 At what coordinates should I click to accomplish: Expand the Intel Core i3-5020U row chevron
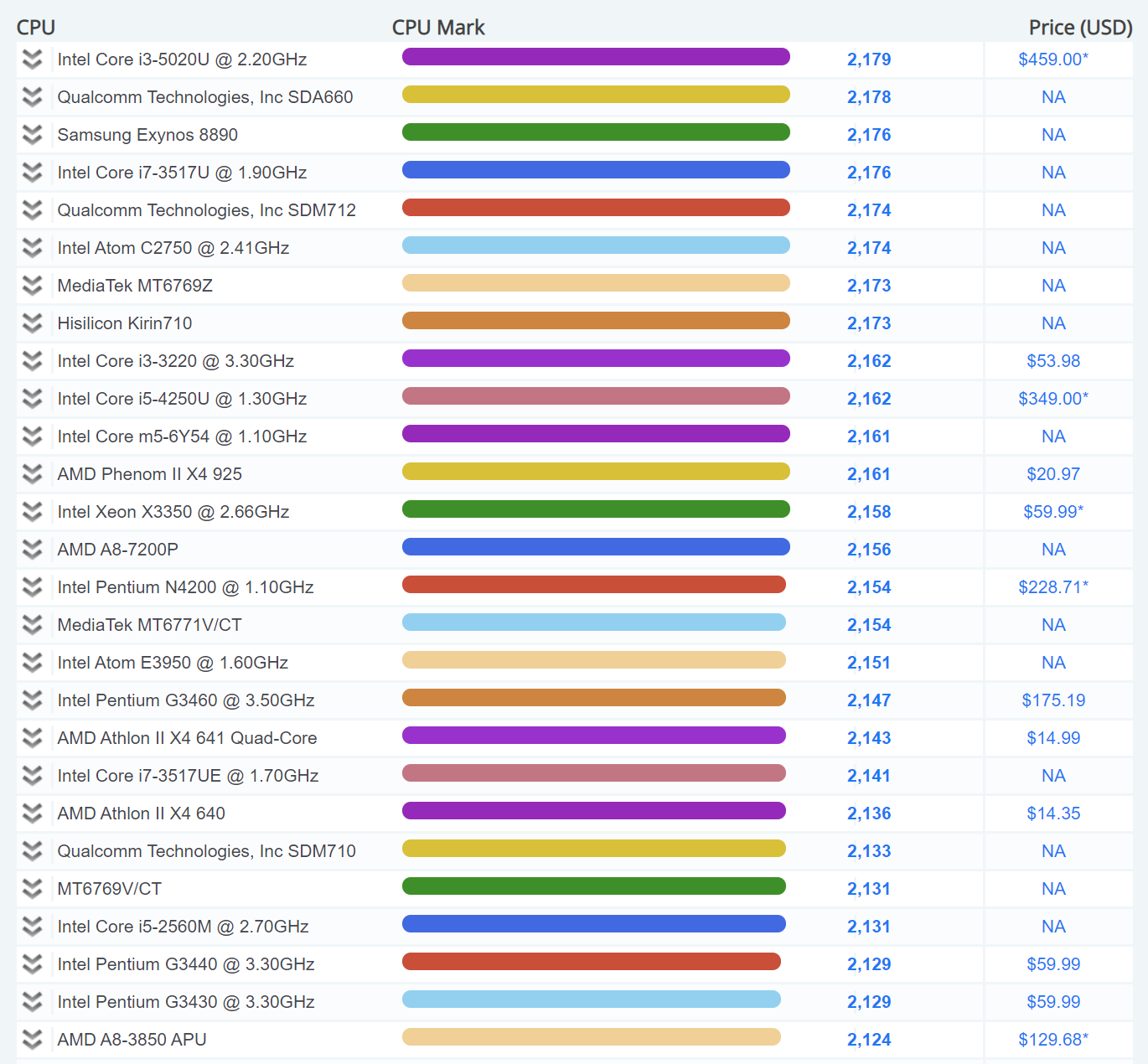[32, 59]
